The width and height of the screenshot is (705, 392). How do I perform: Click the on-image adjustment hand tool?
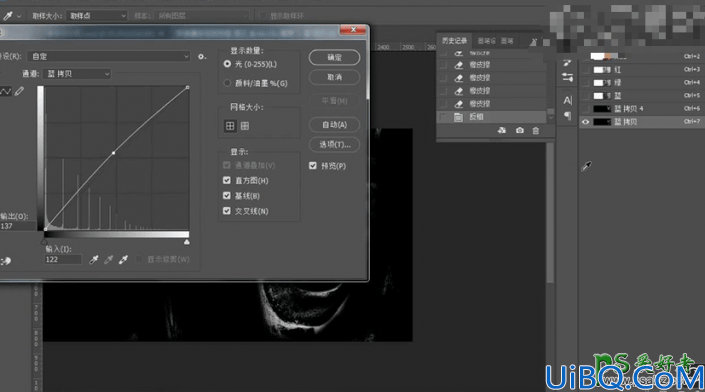(x=6, y=261)
